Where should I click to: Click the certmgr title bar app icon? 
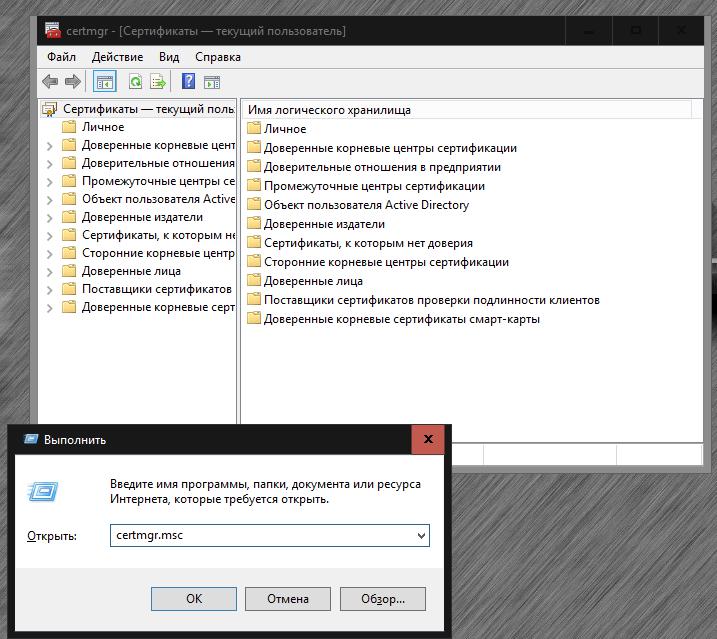point(53,30)
